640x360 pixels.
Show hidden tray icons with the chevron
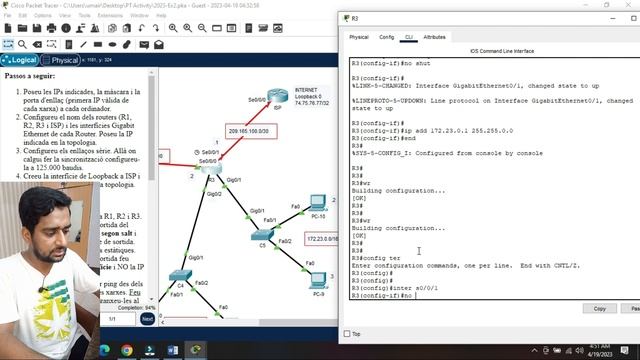click(534, 350)
